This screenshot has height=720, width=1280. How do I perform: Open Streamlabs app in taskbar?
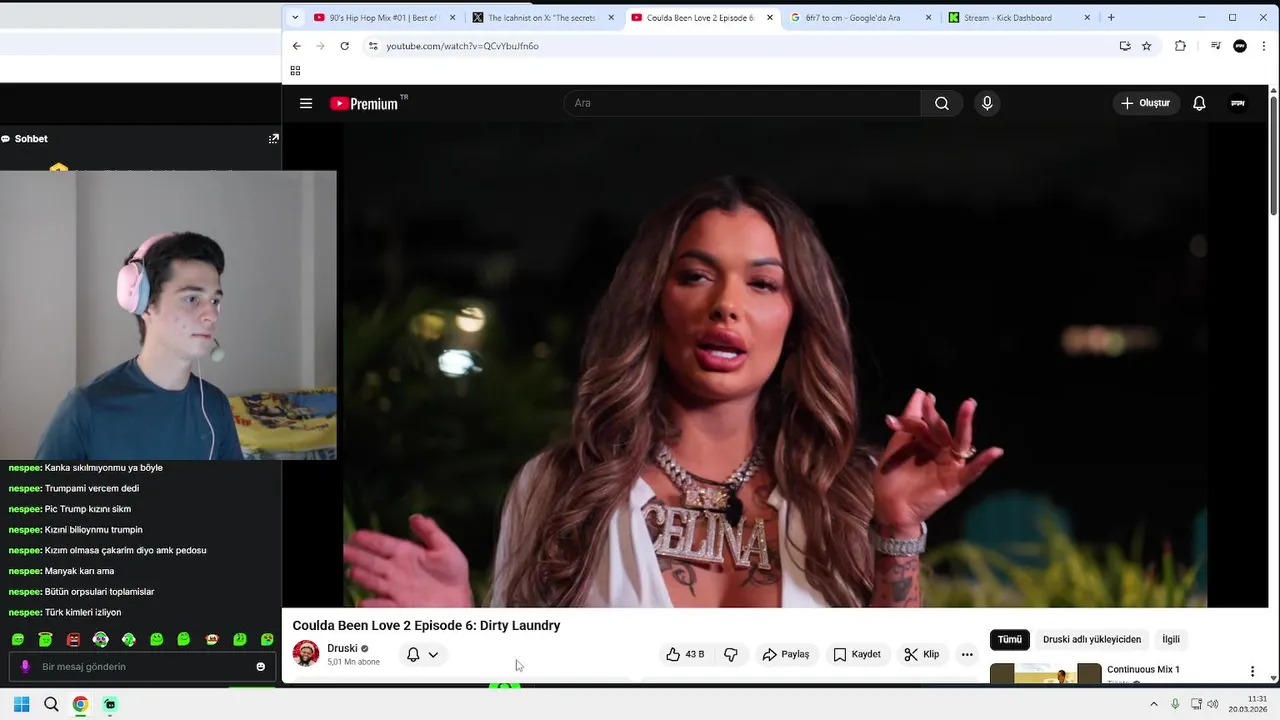click(x=110, y=704)
